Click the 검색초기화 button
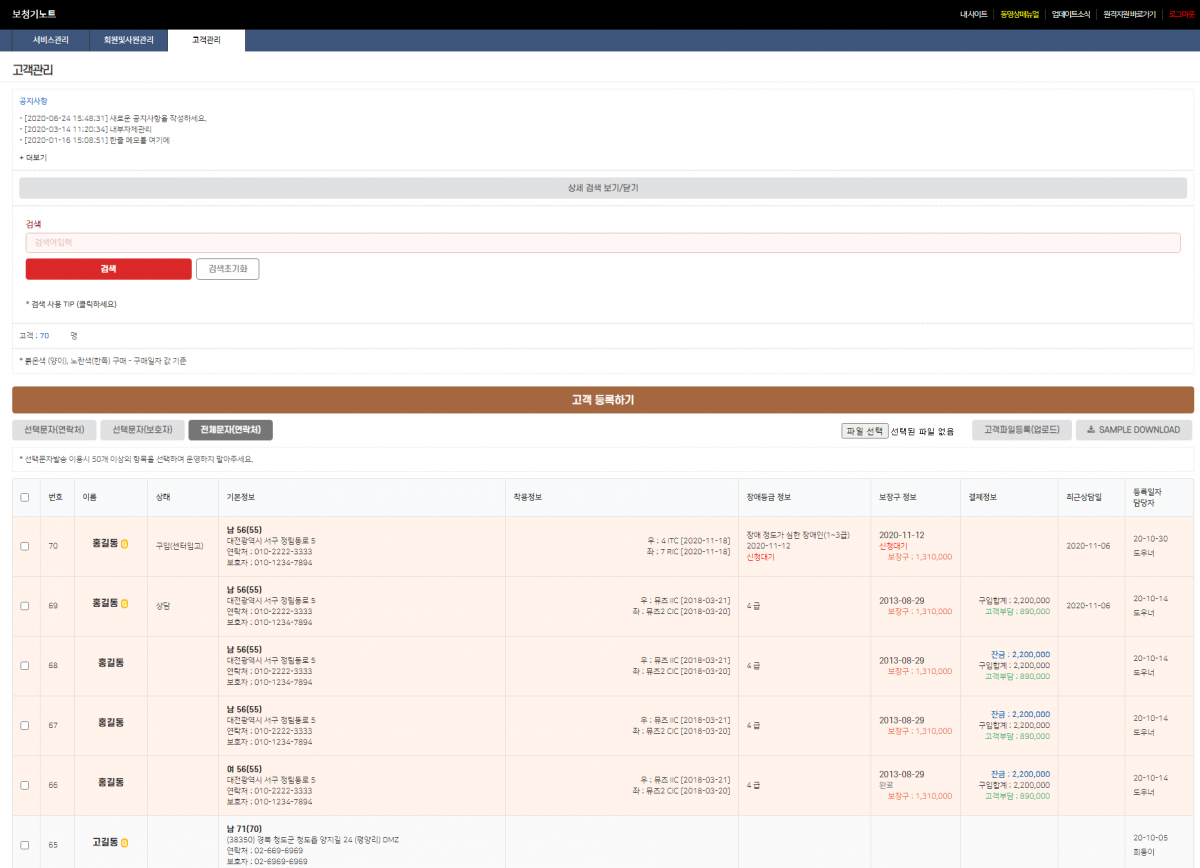Screen dimensions: 1200x868 (x=227, y=269)
